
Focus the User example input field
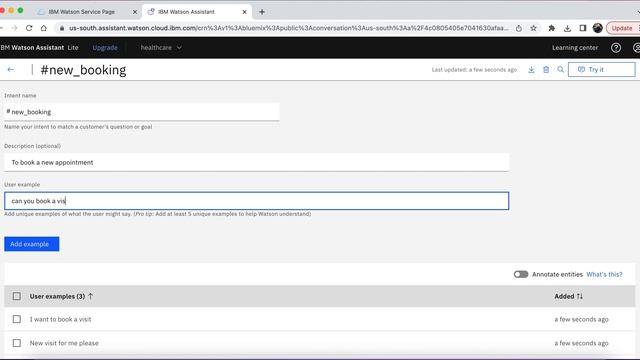257,201
